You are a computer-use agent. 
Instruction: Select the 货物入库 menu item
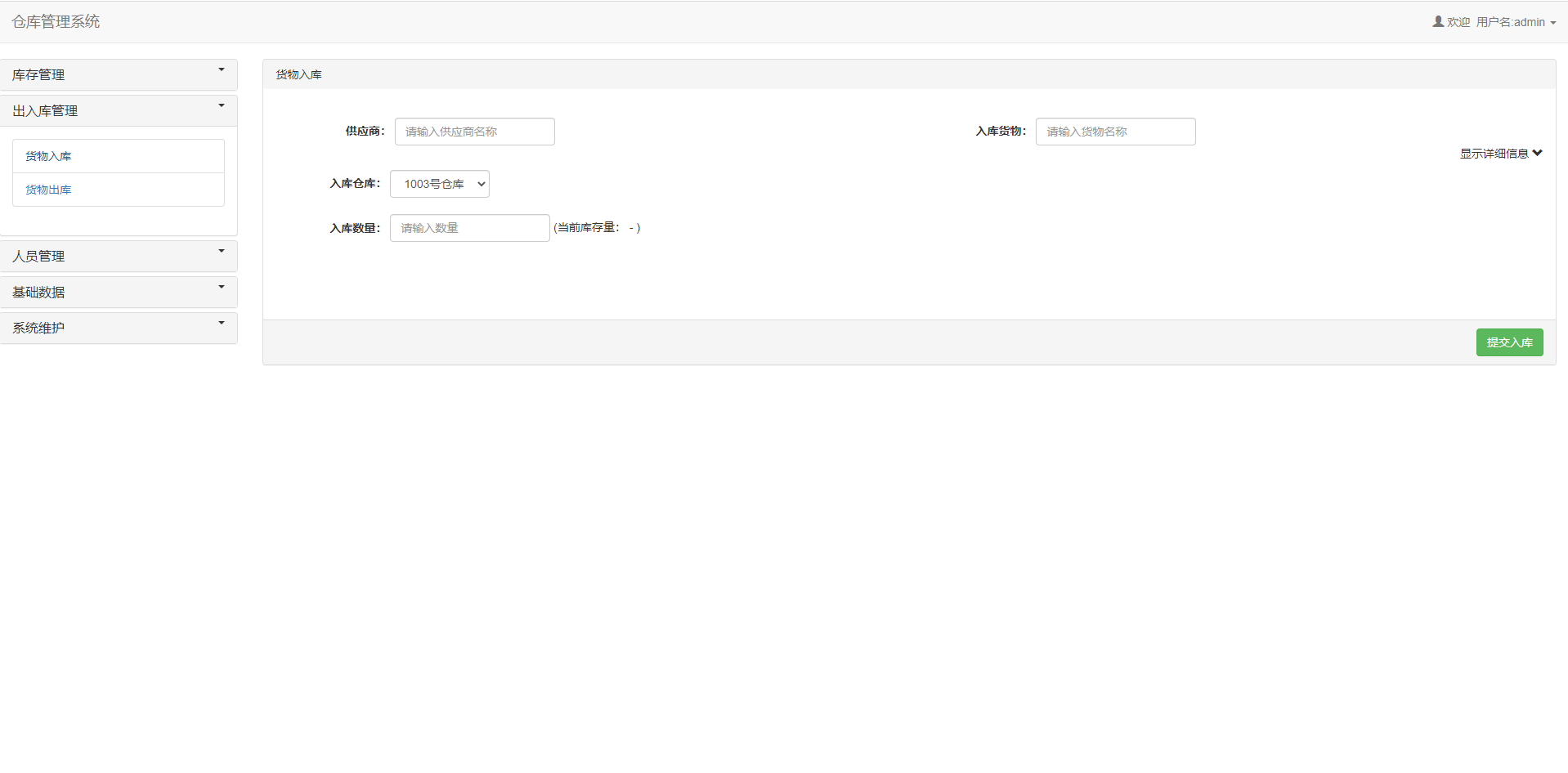pos(119,156)
